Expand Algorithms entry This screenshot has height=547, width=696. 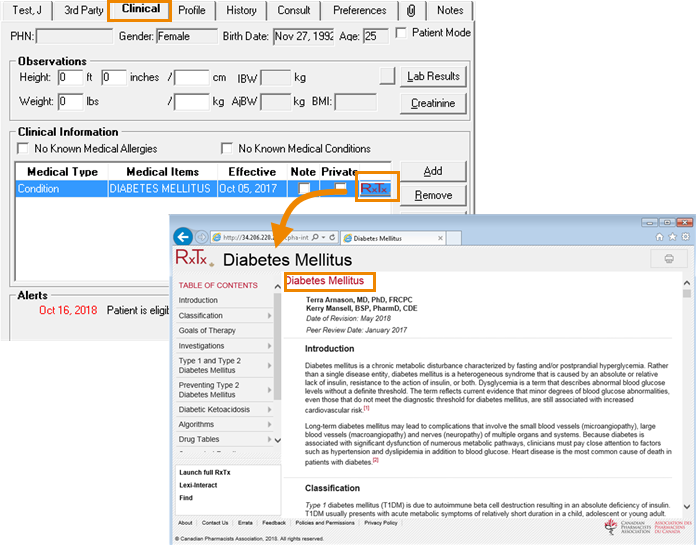(269, 424)
